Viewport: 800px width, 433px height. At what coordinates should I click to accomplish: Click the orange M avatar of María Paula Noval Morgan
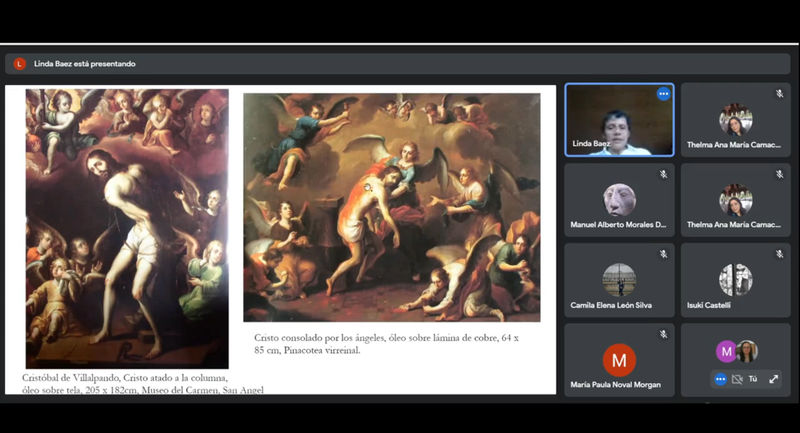coord(619,360)
